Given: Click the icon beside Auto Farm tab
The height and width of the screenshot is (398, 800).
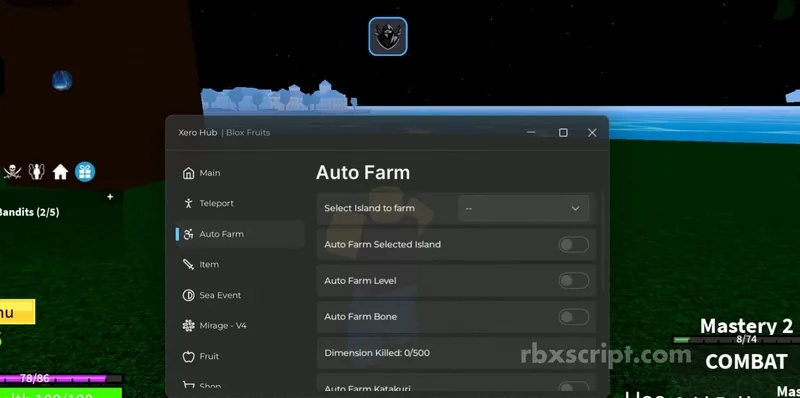Looking at the screenshot, I should point(188,234).
